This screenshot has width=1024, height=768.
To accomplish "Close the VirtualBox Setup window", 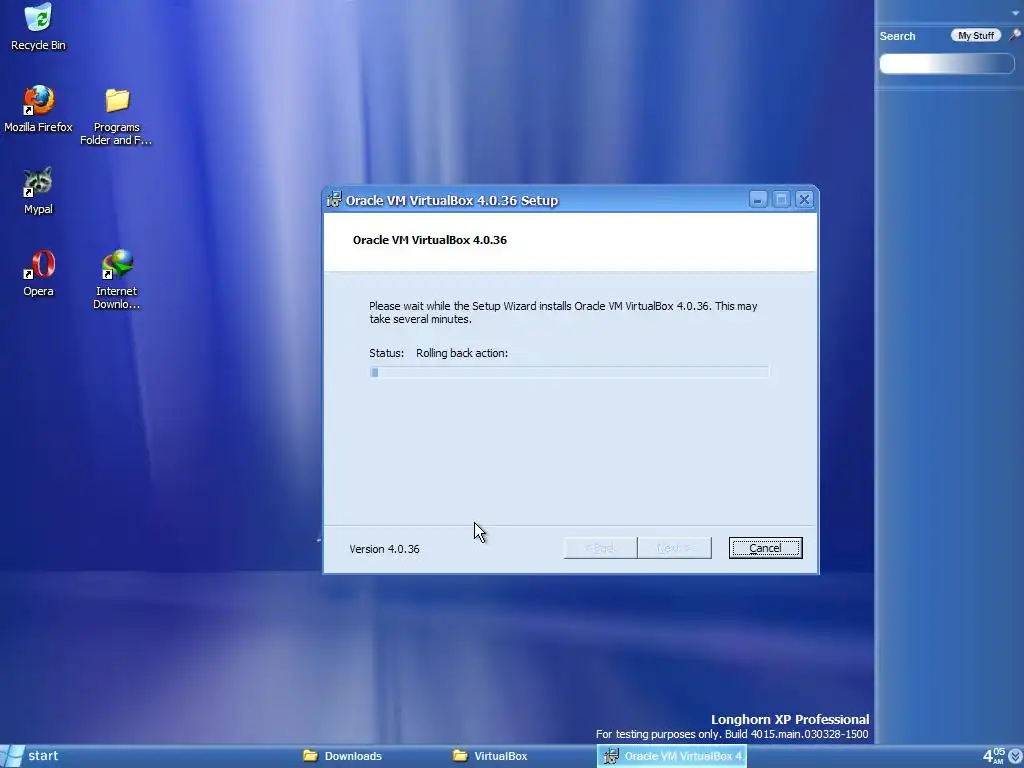I will pyautogui.click(x=805, y=199).
